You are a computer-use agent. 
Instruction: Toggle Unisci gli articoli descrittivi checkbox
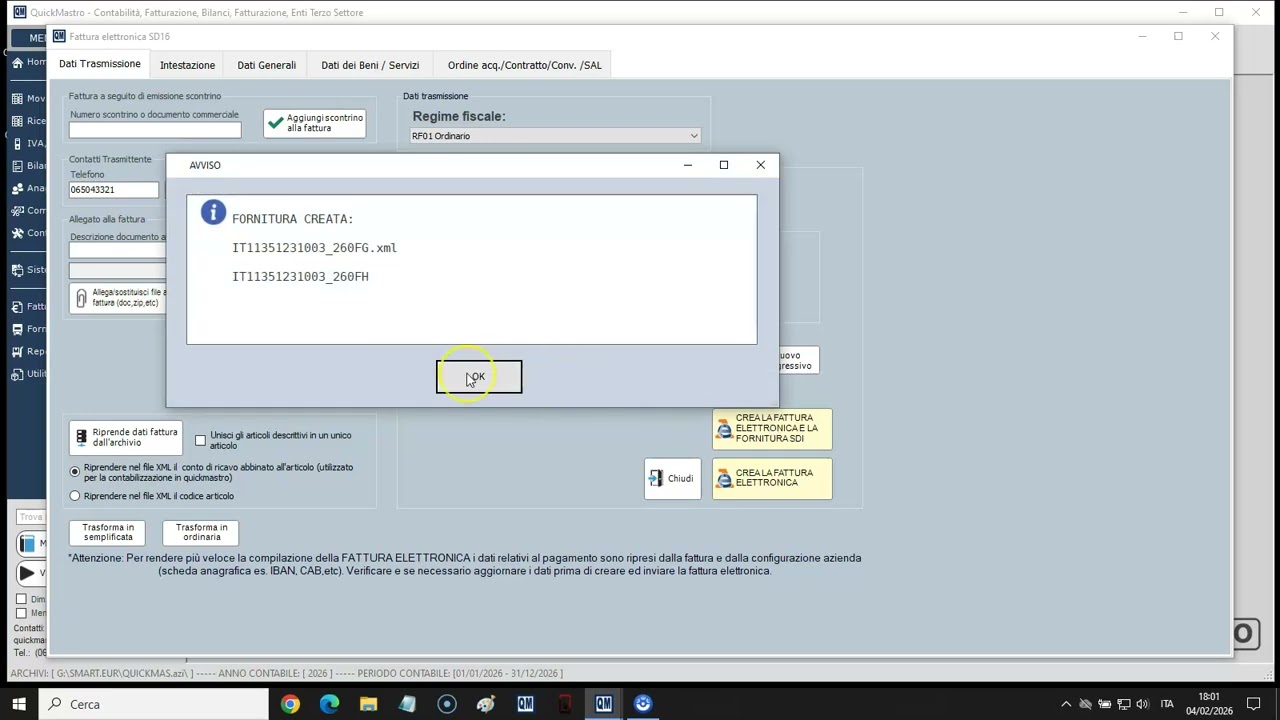click(200, 440)
